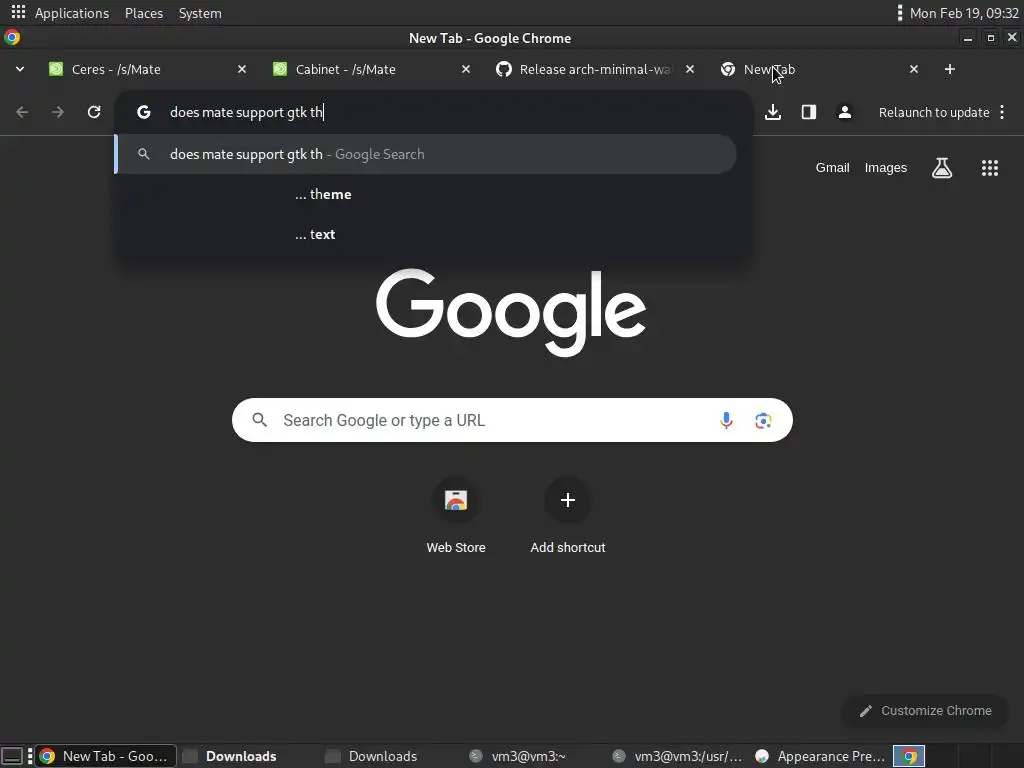The width and height of the screenshot is (1024, 768).
Task: Click Relaunch to update
Action: 934,112
